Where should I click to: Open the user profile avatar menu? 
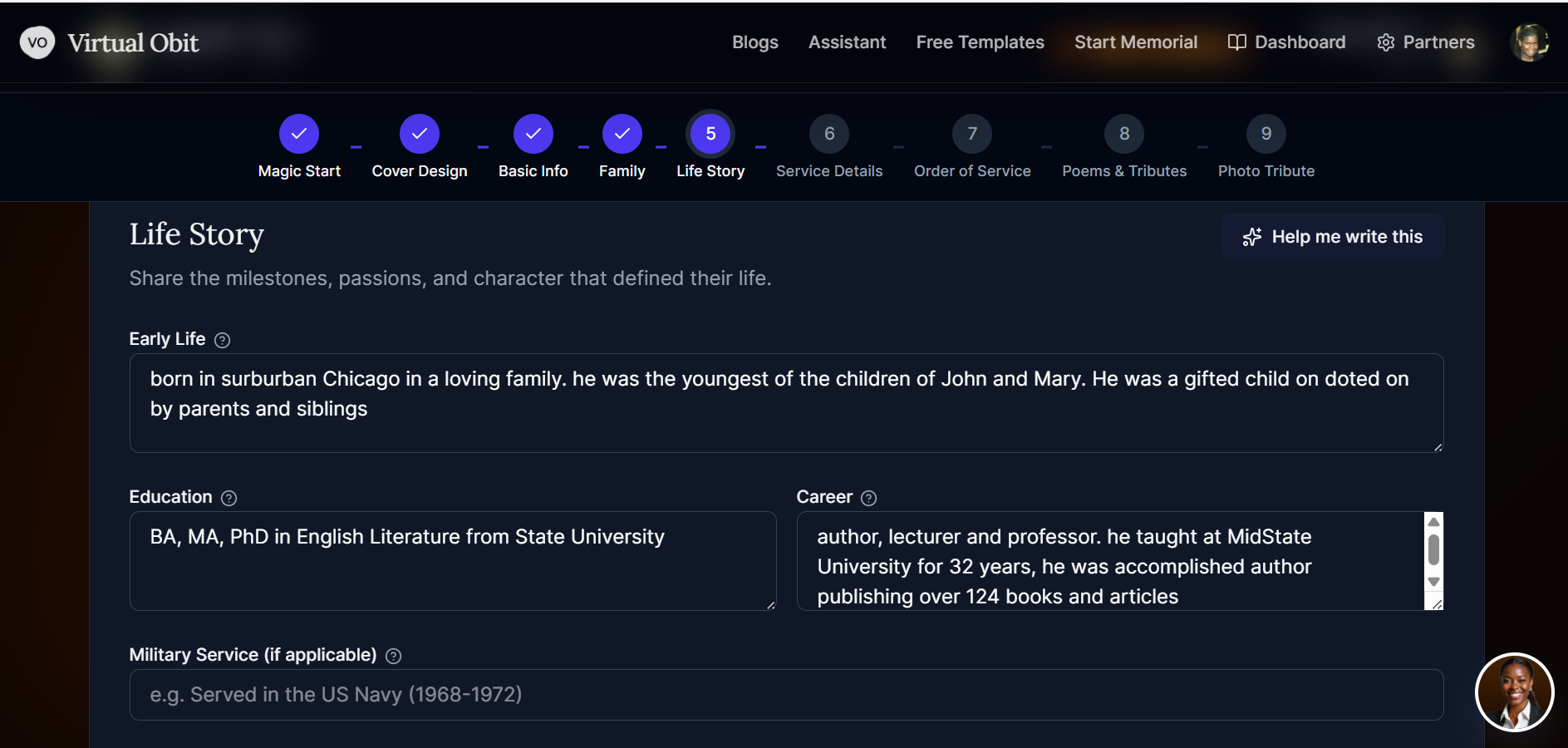click(1529, 42)
